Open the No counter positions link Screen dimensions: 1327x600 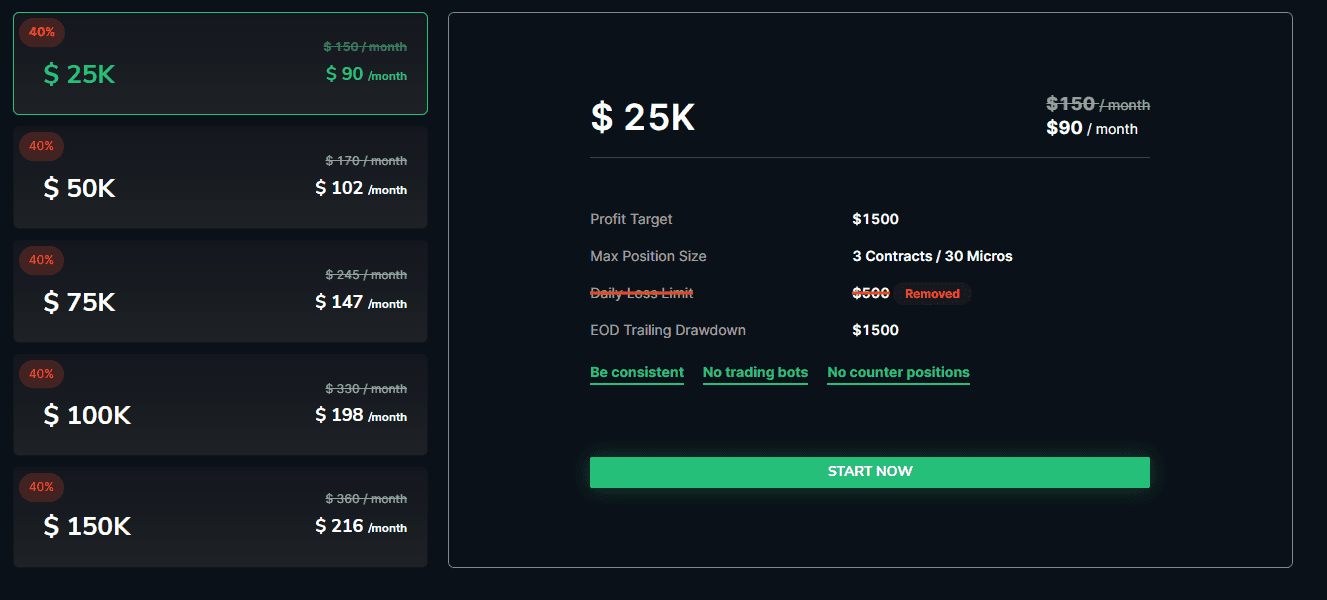(x=898, y=373)
